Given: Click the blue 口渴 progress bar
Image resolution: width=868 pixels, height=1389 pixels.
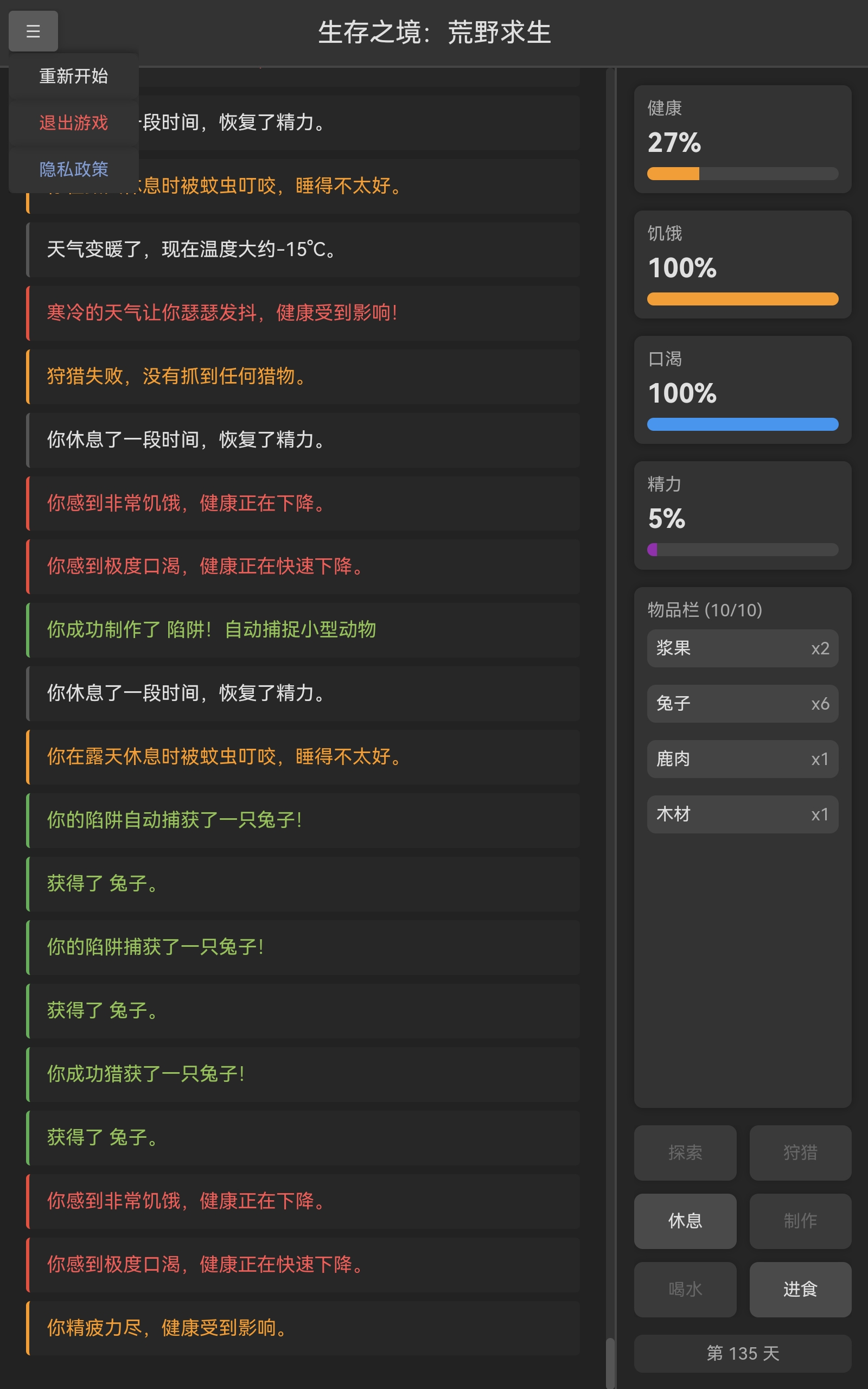Looking at the screenshot, I should point(742,424).
